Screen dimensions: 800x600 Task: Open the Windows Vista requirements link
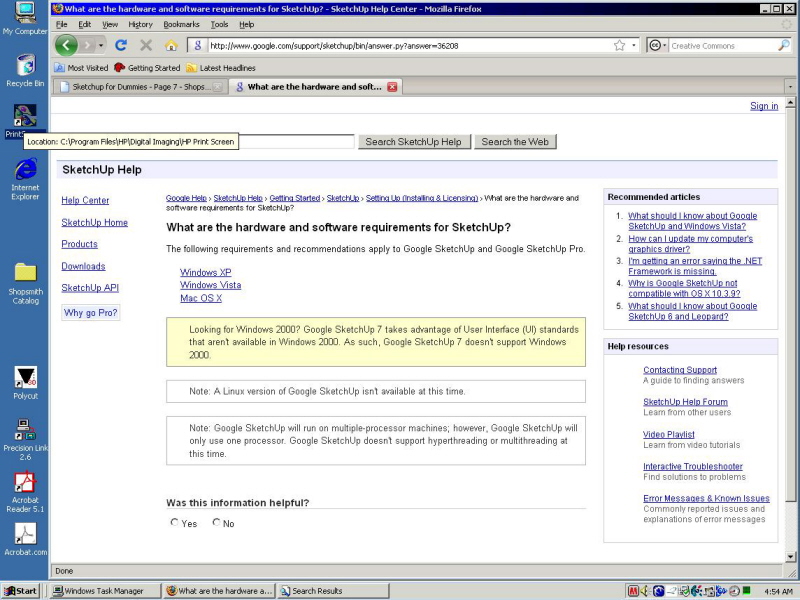(210, 285)
